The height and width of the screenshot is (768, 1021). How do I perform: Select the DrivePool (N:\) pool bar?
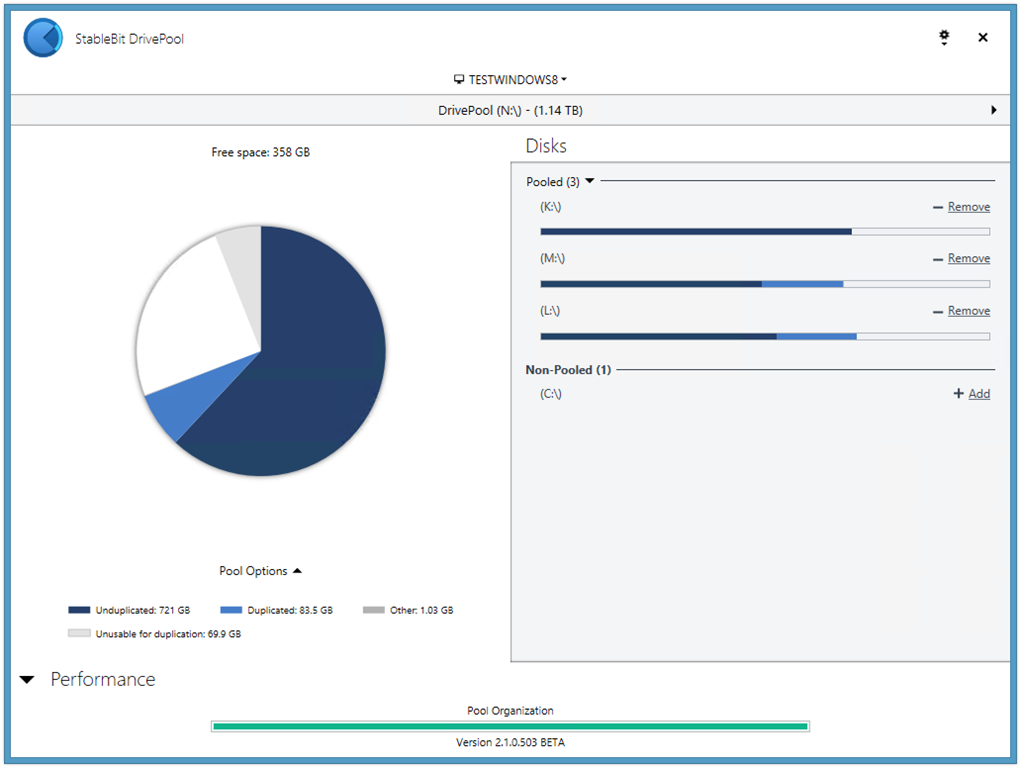tap(510, 110)
